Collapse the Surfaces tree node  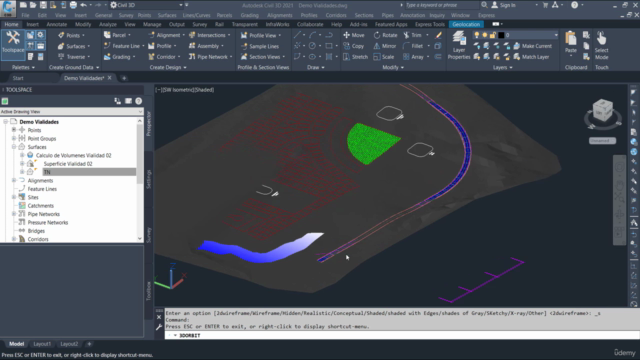tap(14, 147)
